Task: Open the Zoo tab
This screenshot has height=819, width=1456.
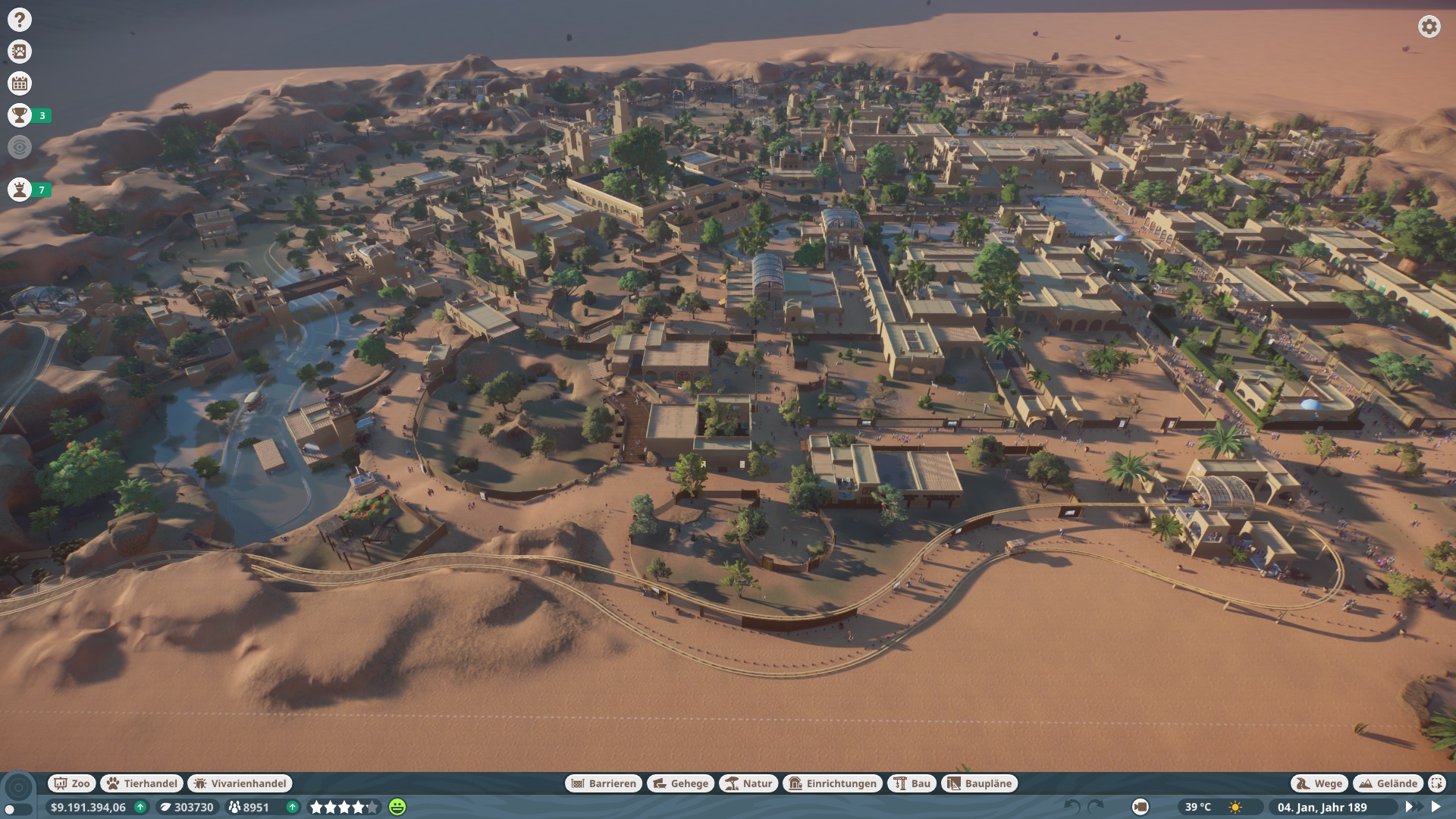Action: pyautogui.click(x=72, y=783)
